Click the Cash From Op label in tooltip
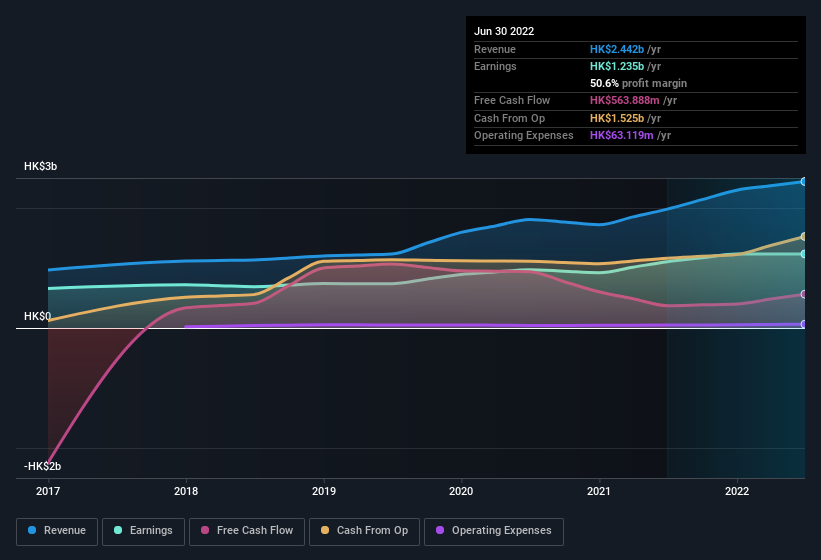Screen dimensions: 821x560 [x=509, y=118]
